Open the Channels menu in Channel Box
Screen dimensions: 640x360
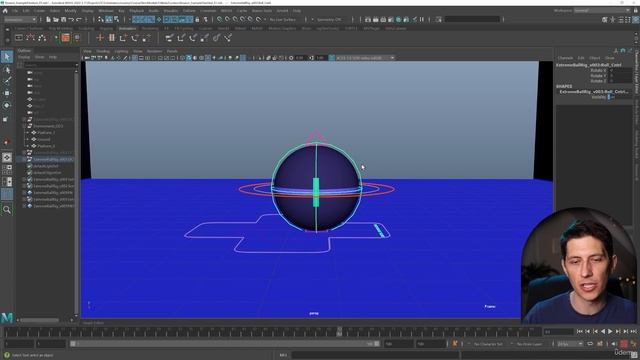(x=565, y=58)
